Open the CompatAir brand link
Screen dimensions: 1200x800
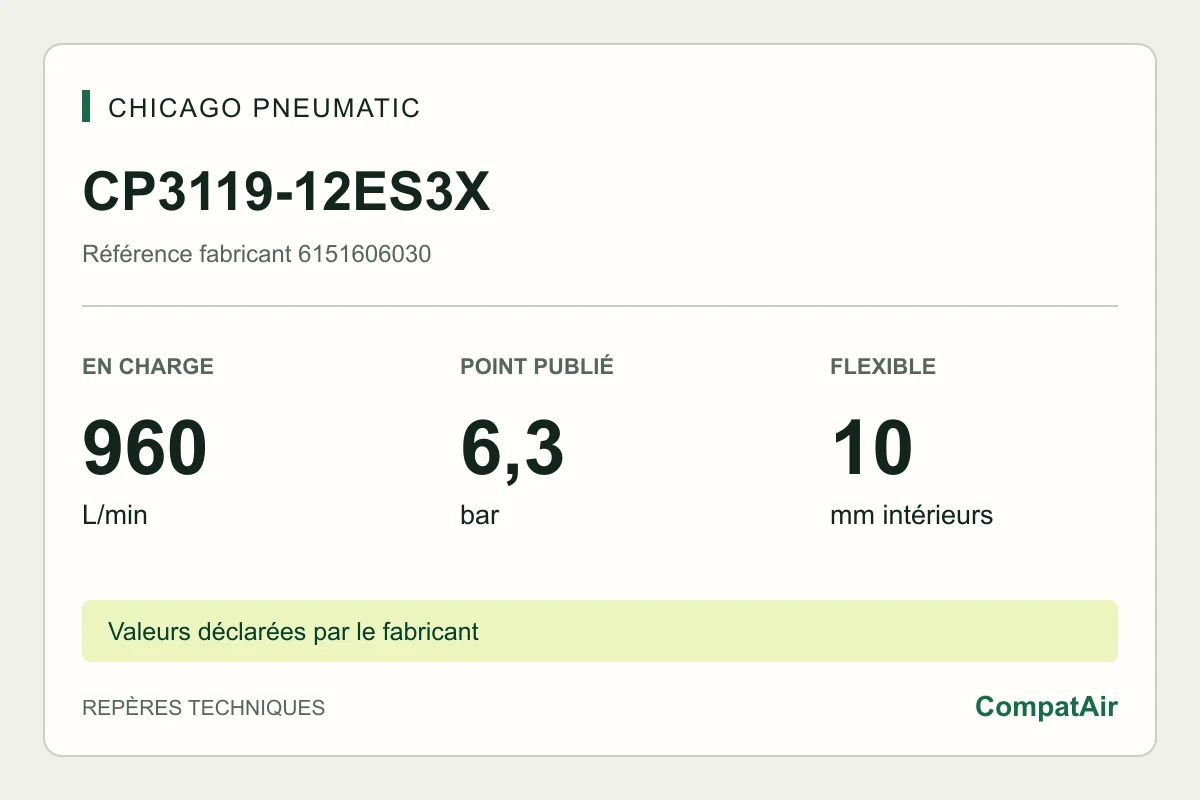1047,707
